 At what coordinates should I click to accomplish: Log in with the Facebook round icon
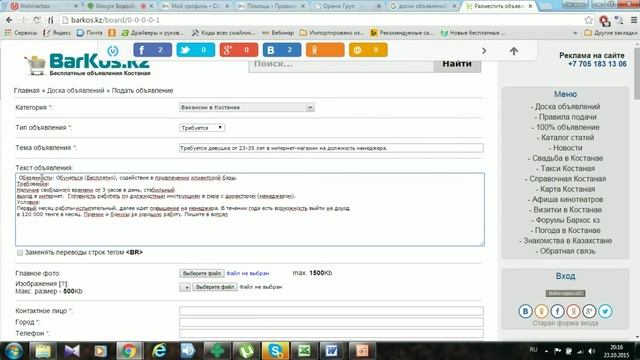(x=557, y=311)
